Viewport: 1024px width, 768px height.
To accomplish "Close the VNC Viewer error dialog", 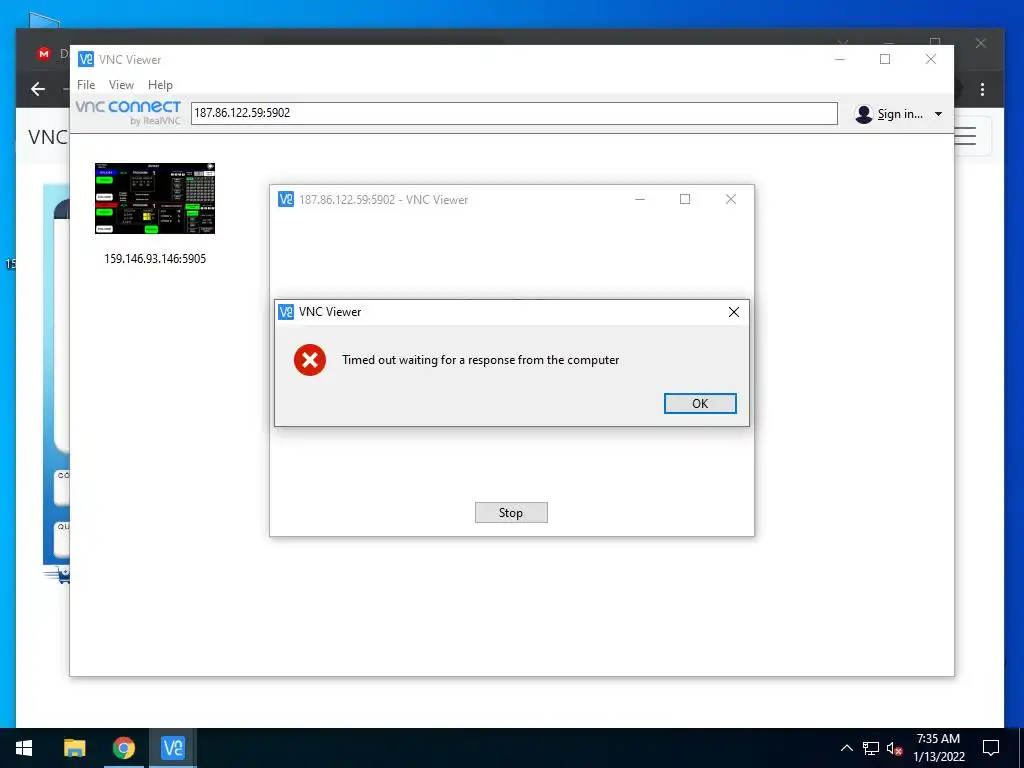I will [733, 312].
